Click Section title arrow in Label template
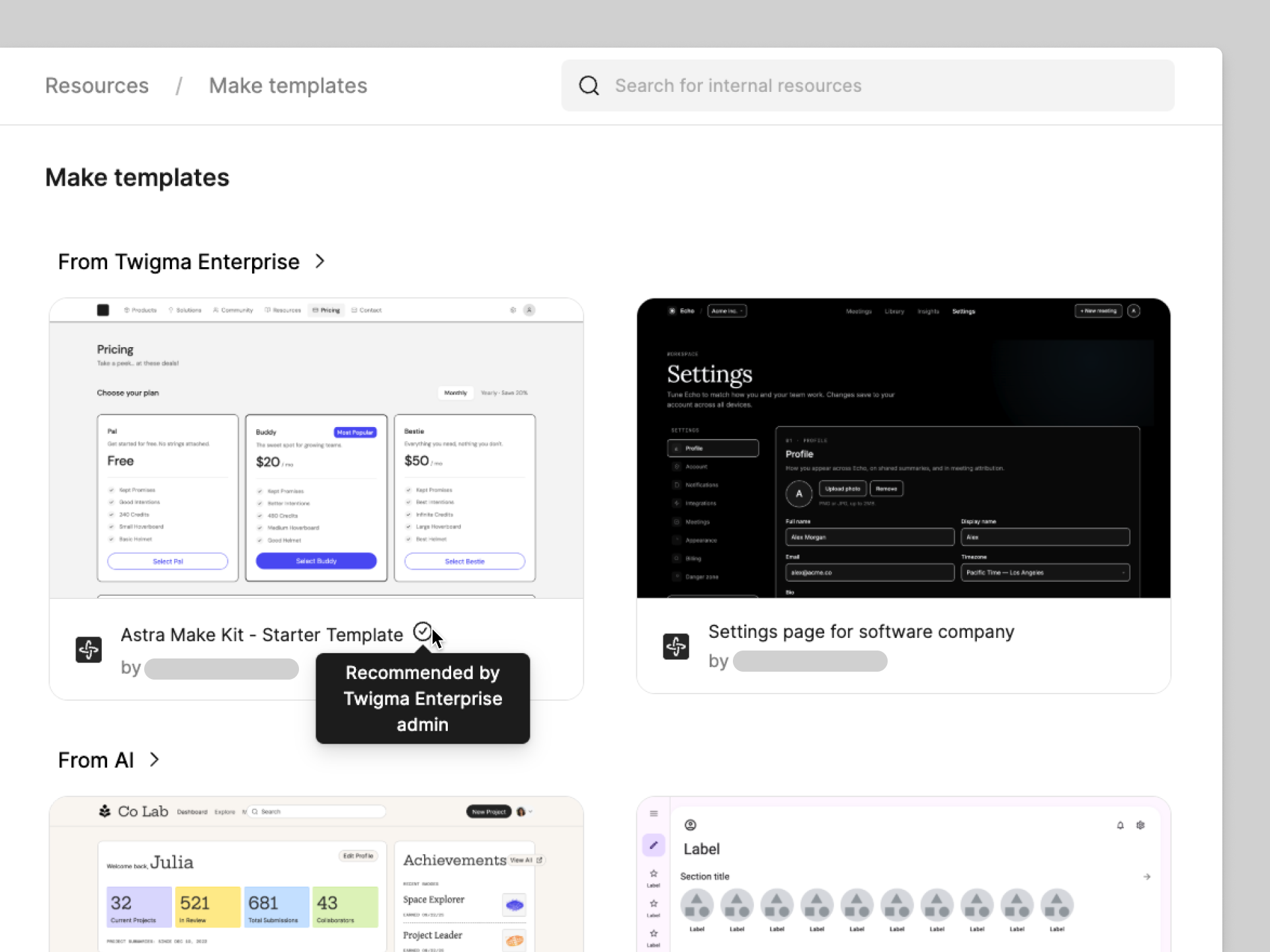Viewport: 1270px width, 952px height. (1146, 877)
